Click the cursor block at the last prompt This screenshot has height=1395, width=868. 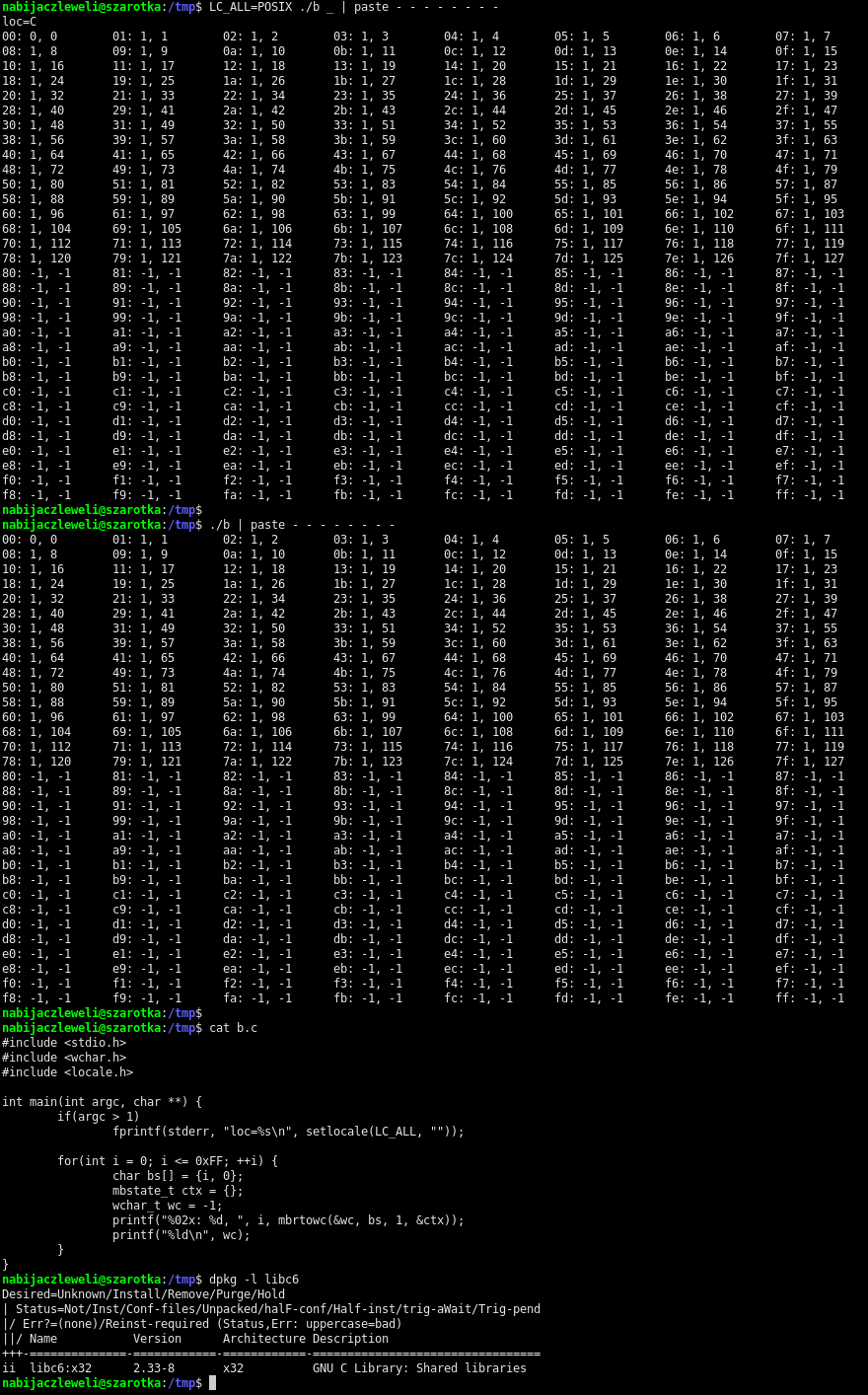[212, 1383]
